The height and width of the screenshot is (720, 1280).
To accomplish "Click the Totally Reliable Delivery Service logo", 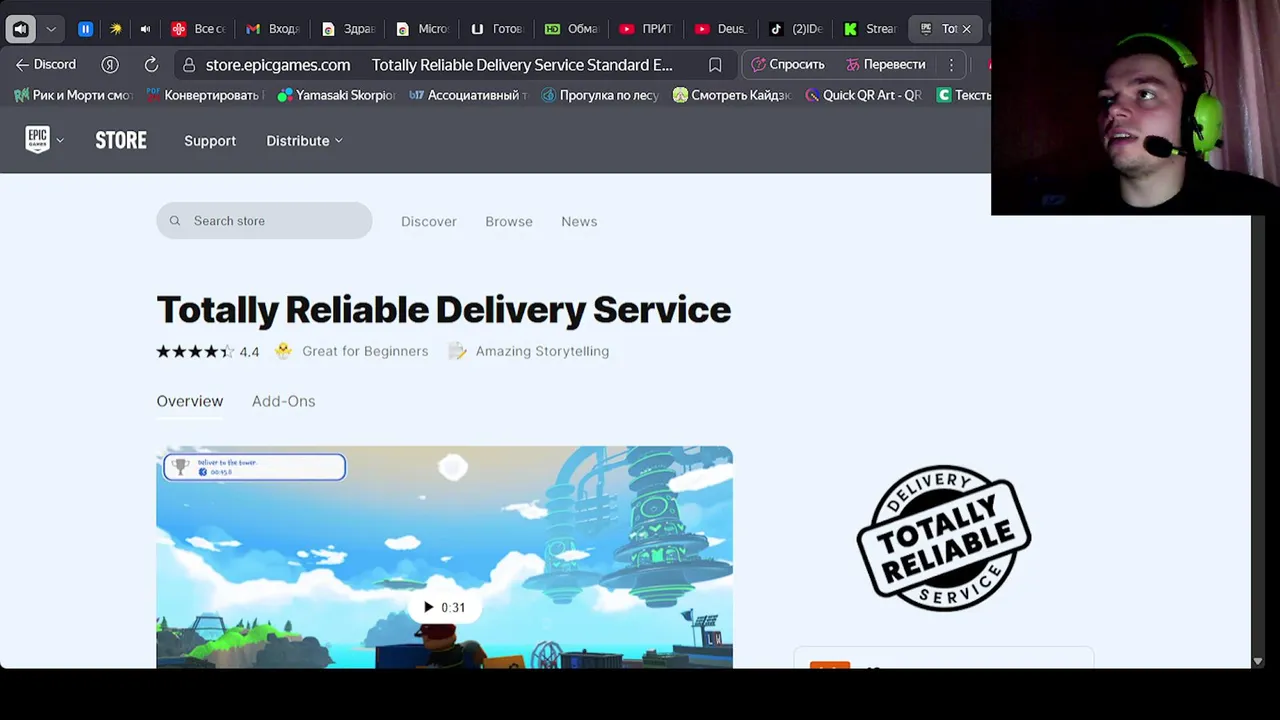I will pos(943,538).
